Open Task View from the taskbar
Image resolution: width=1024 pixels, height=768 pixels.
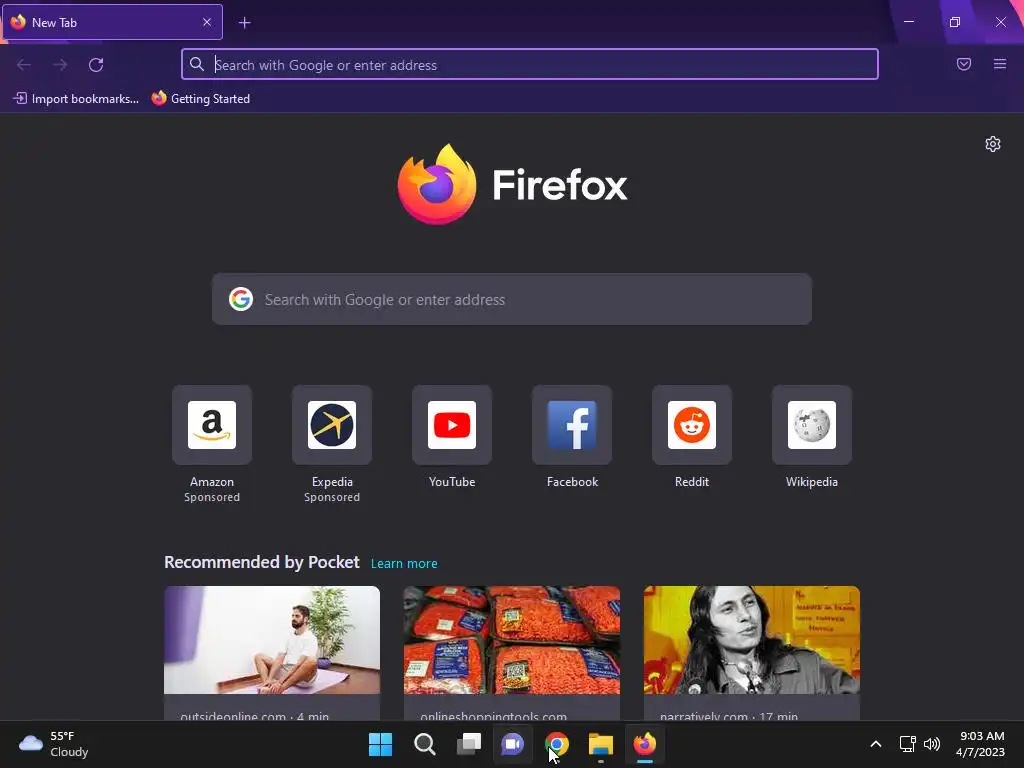[469, 744]
